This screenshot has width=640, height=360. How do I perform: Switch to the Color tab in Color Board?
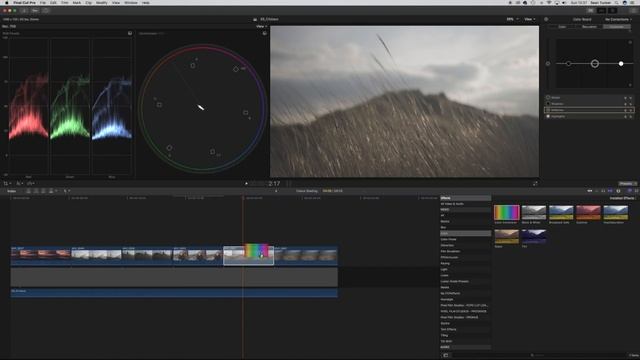[x=562, y=27]
